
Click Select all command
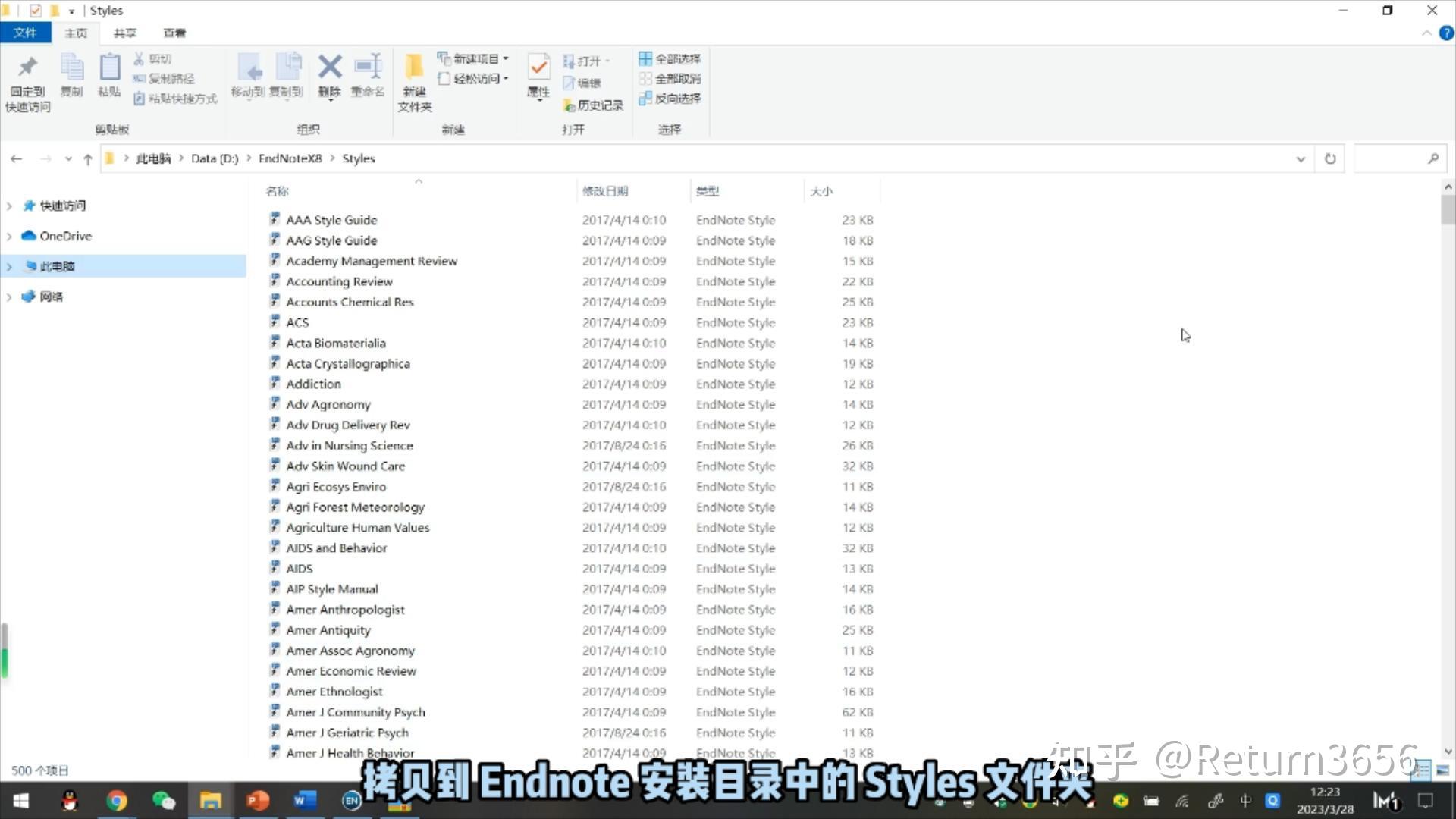(670, 58)
